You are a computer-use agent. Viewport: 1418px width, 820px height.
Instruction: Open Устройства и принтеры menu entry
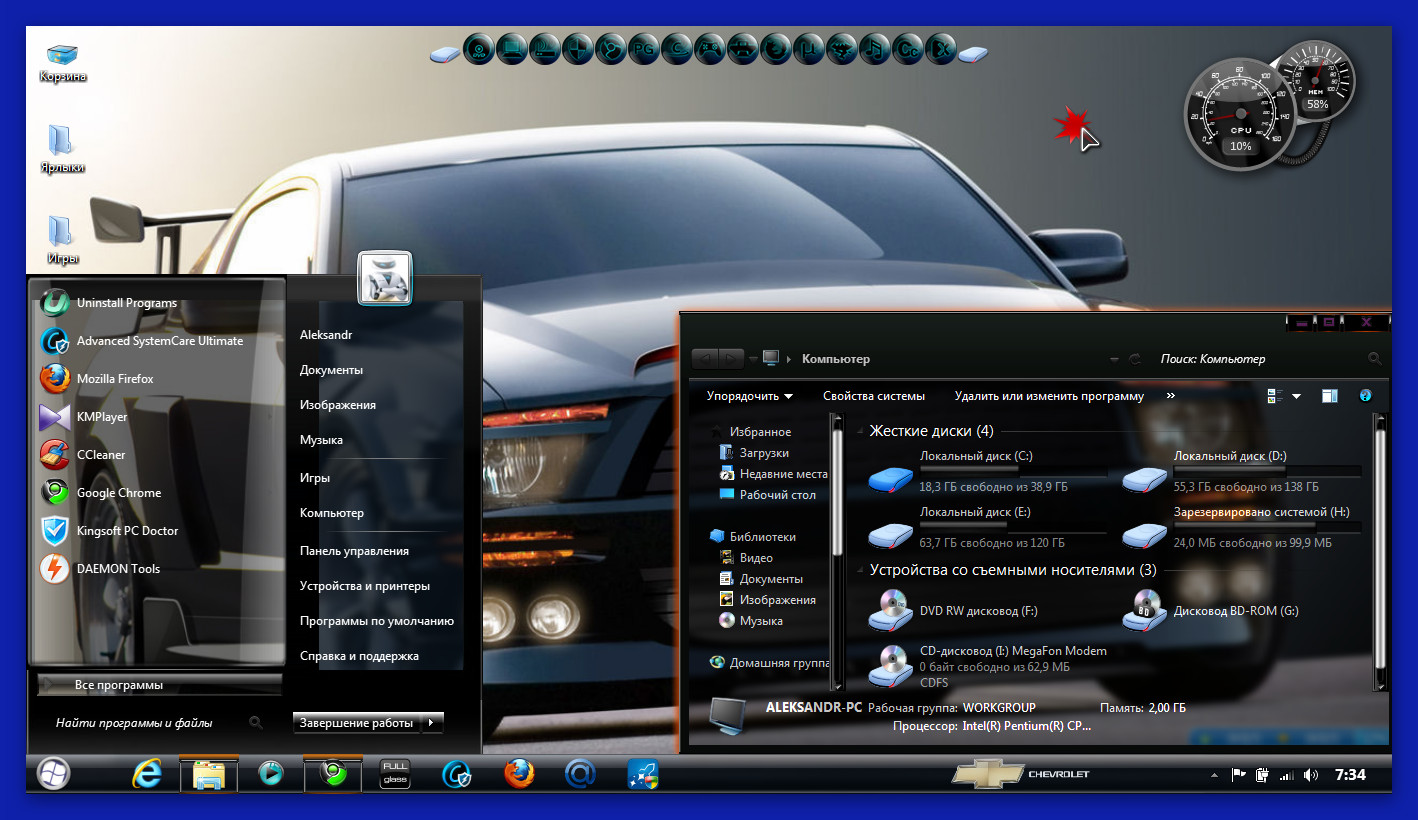click(365, 586)
